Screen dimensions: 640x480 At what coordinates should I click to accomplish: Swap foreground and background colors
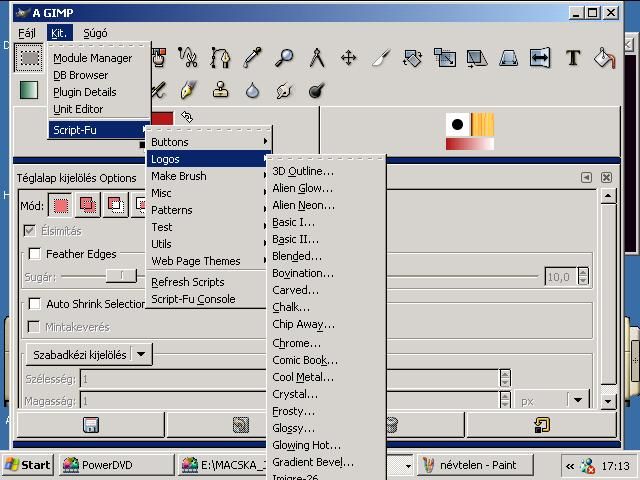coord(187,117)
